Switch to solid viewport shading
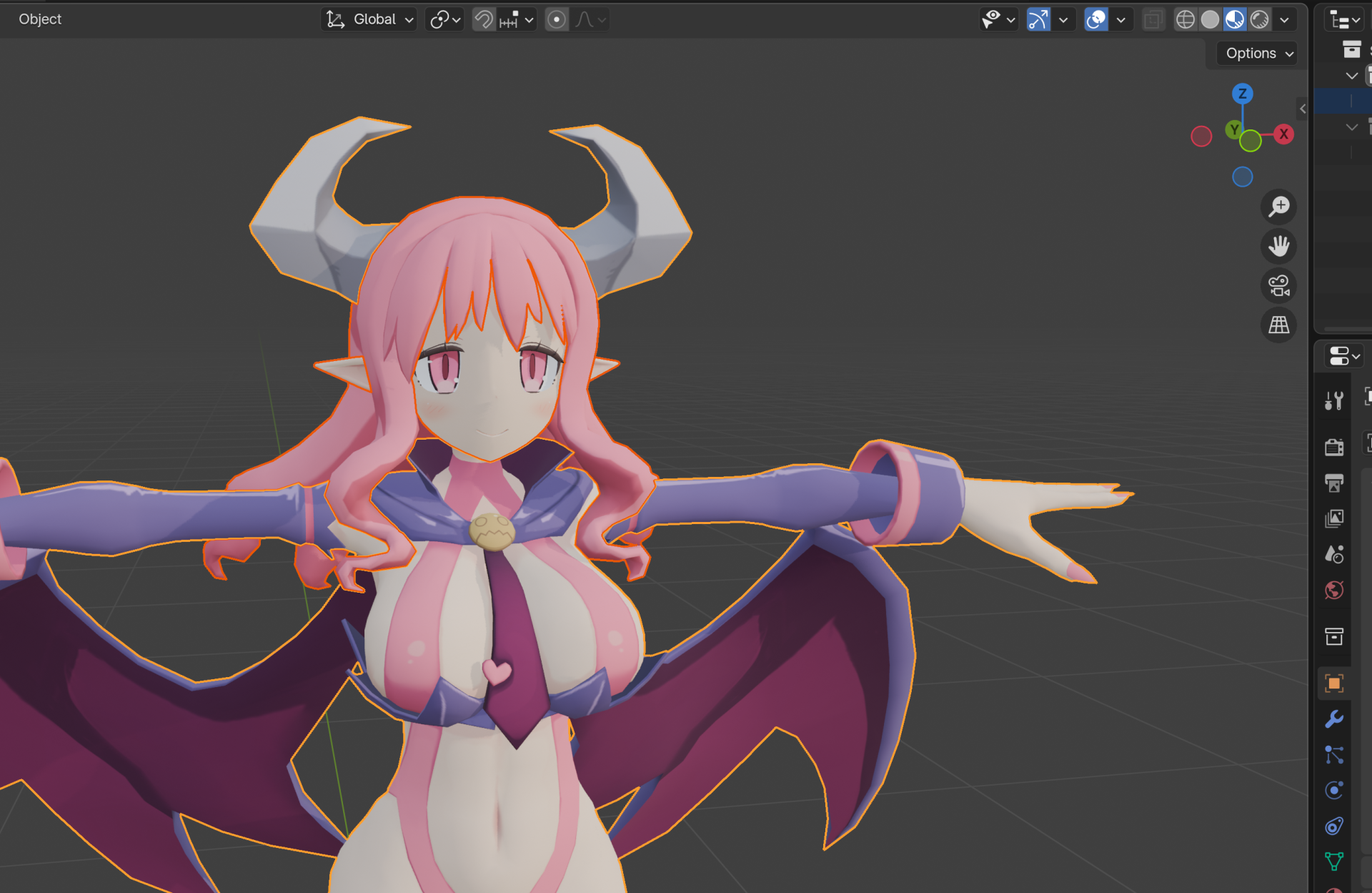Viewport: 1372px width, 893px height. pyautogui.click(x=1210, y=19)
